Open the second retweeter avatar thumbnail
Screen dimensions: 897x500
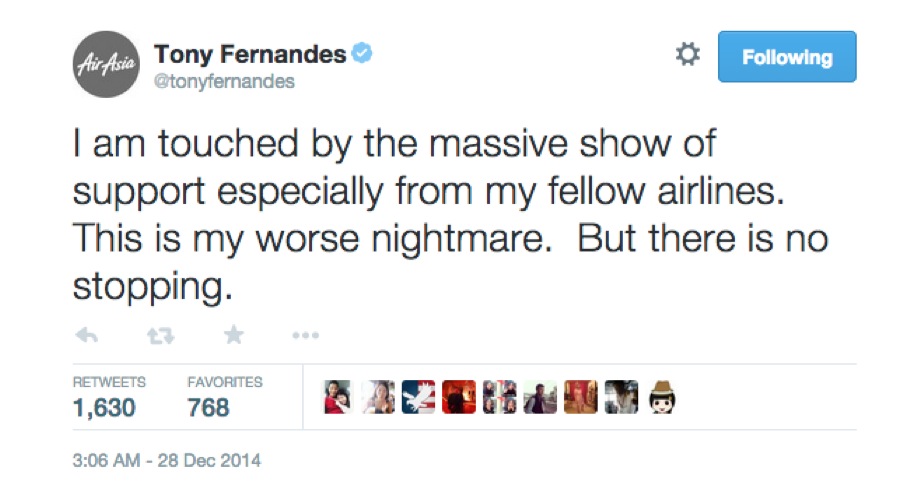point(378,396)
